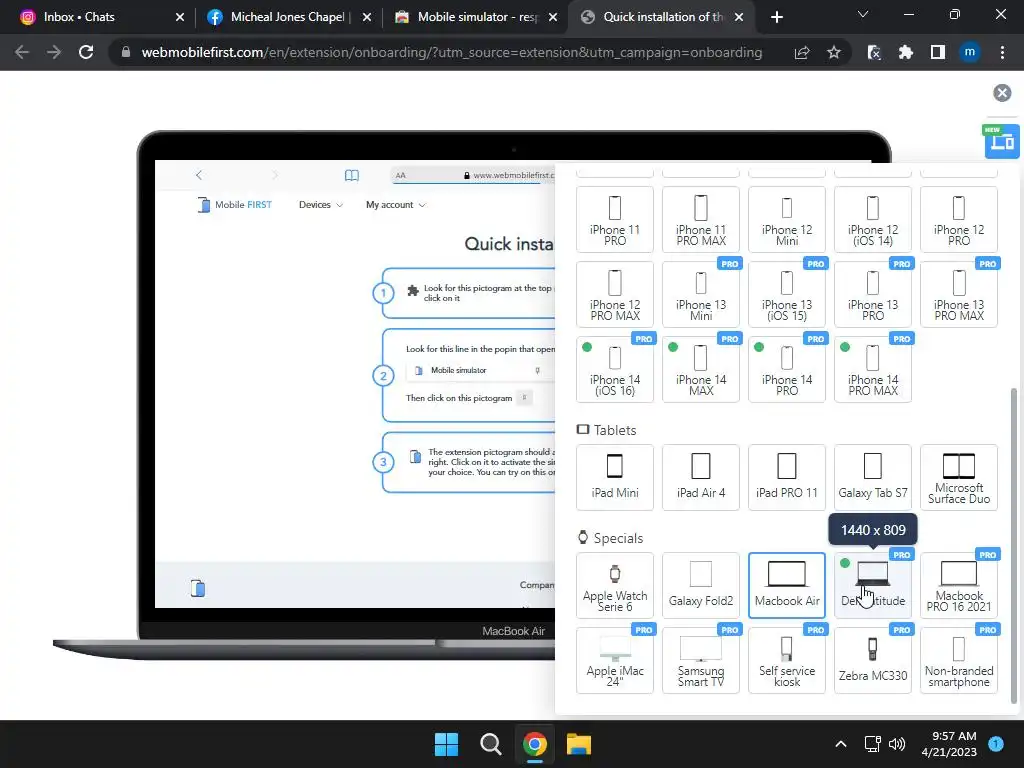Select the iPhone 14 MAX device
Viewport: 1024px width, 768px height.
coord(701,370)
